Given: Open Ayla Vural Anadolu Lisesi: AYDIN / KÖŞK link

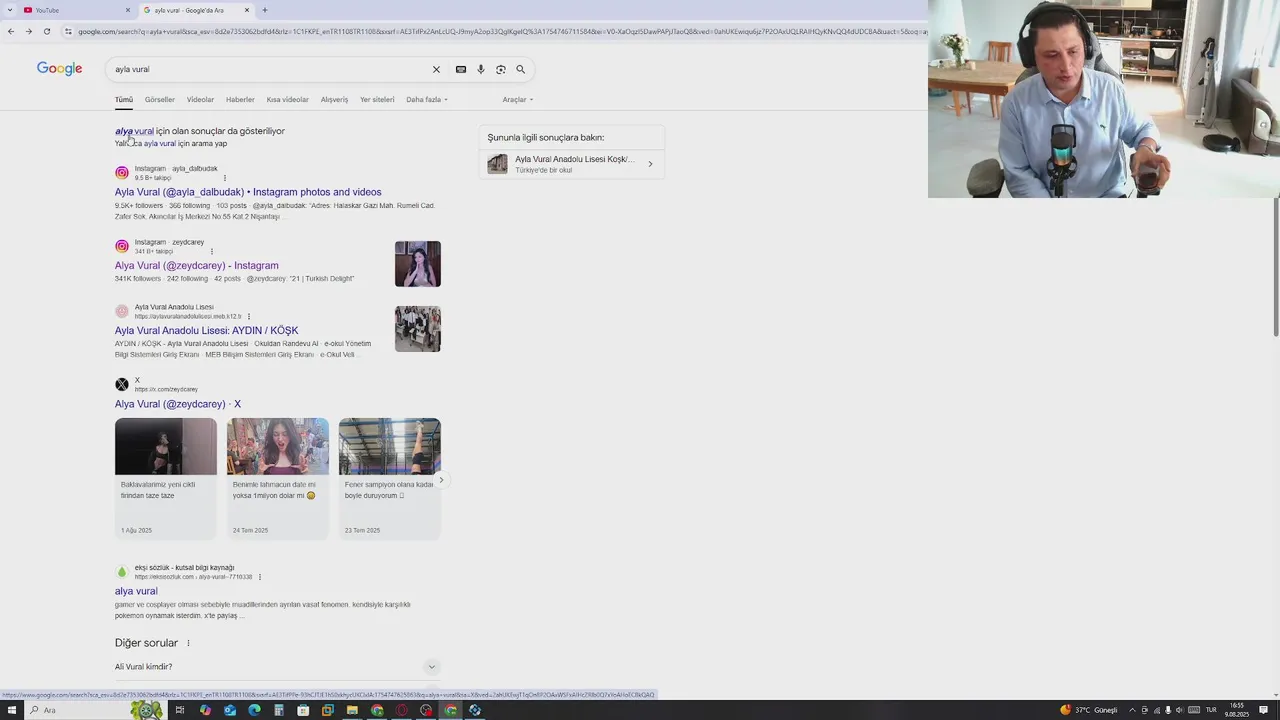Looking at the screenshot, I should click(x=207, y=330).
